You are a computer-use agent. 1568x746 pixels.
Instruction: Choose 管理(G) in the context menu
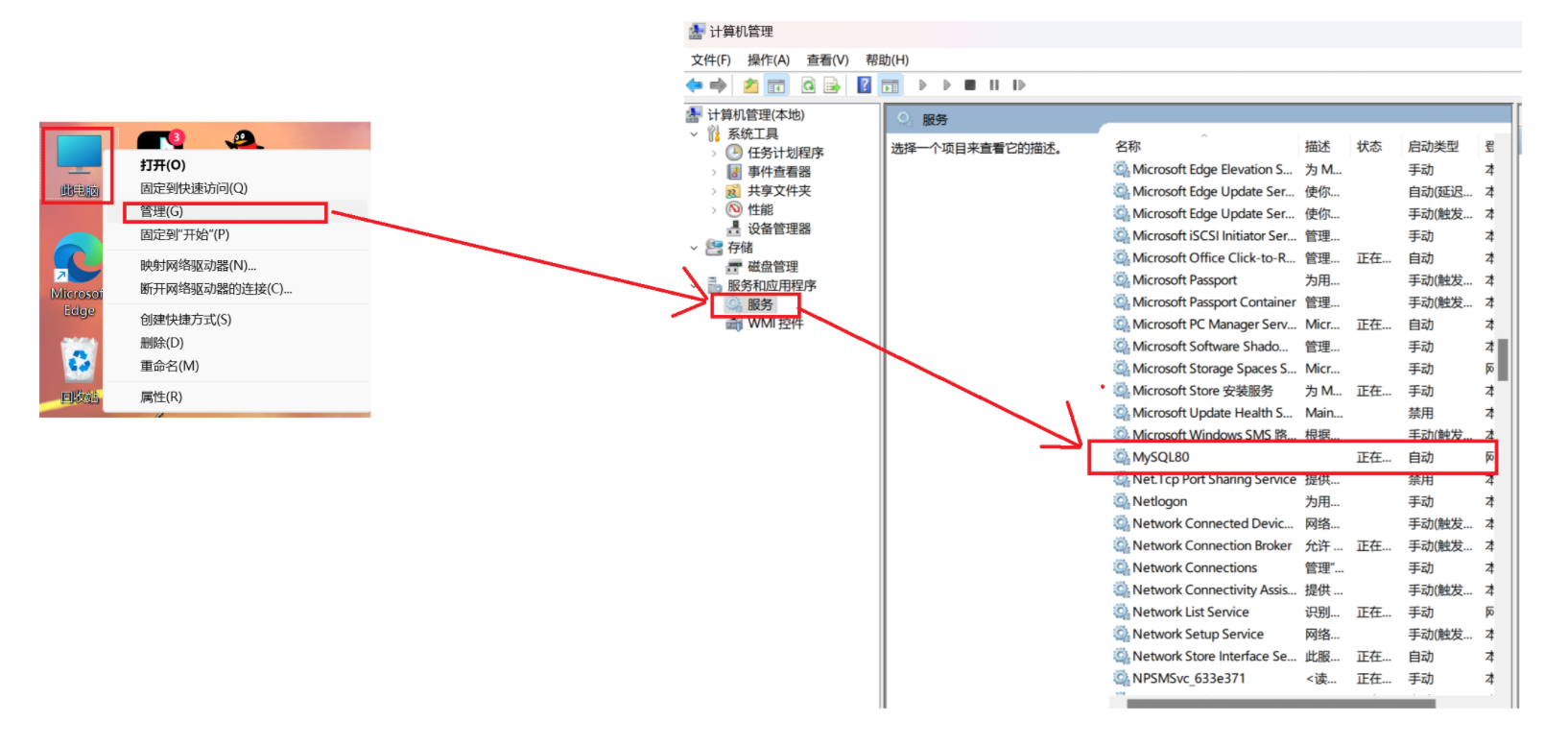235,211
